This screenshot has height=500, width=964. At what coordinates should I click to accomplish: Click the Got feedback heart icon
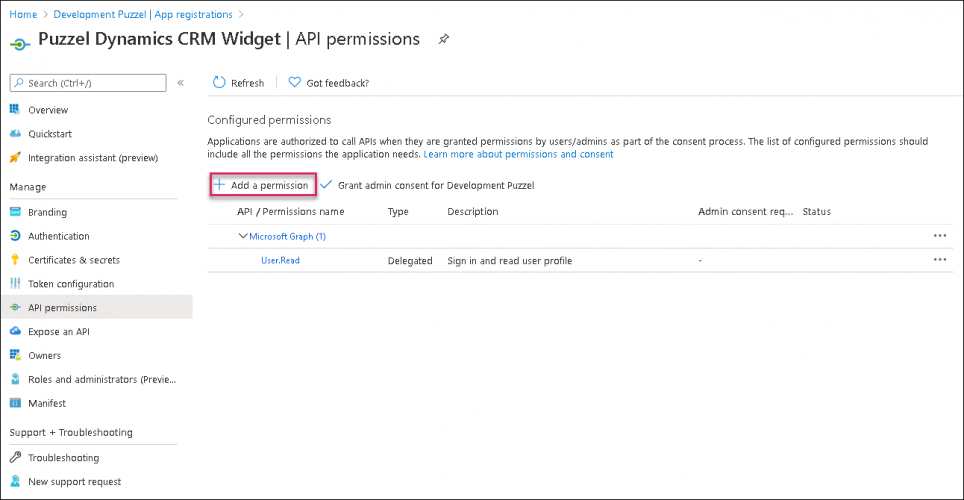(295, 83)
